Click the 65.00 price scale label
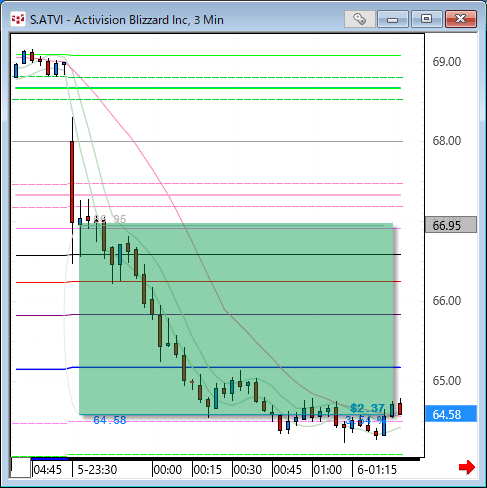This screenshot has height=488, width=487. 446,381
